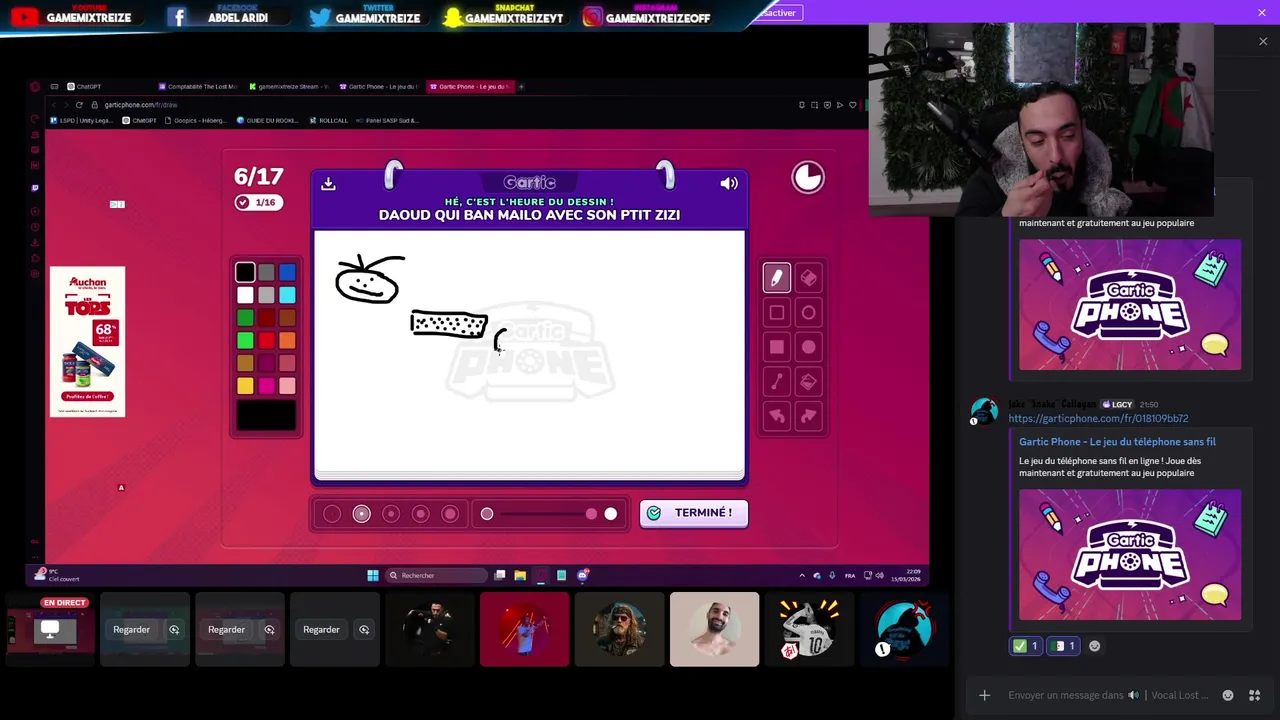Select the dark green color swatch
This screenshot has height=720, width=1280.
[245, 318]
